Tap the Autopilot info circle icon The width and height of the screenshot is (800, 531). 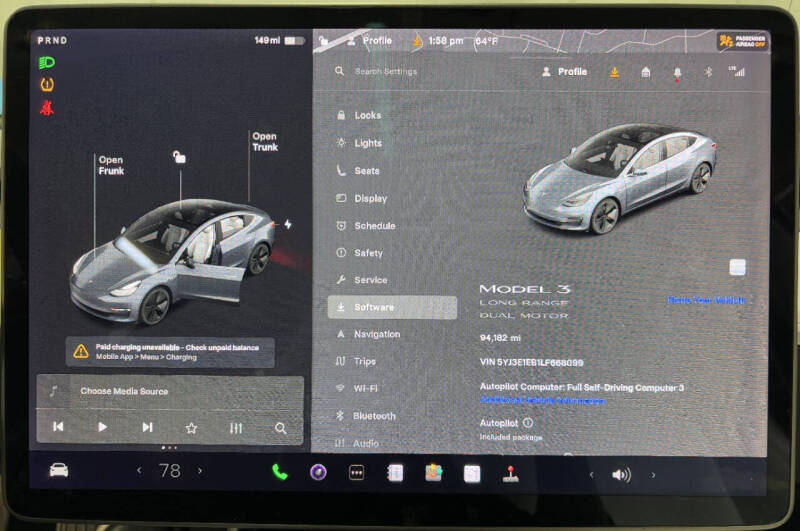point(528,423)
